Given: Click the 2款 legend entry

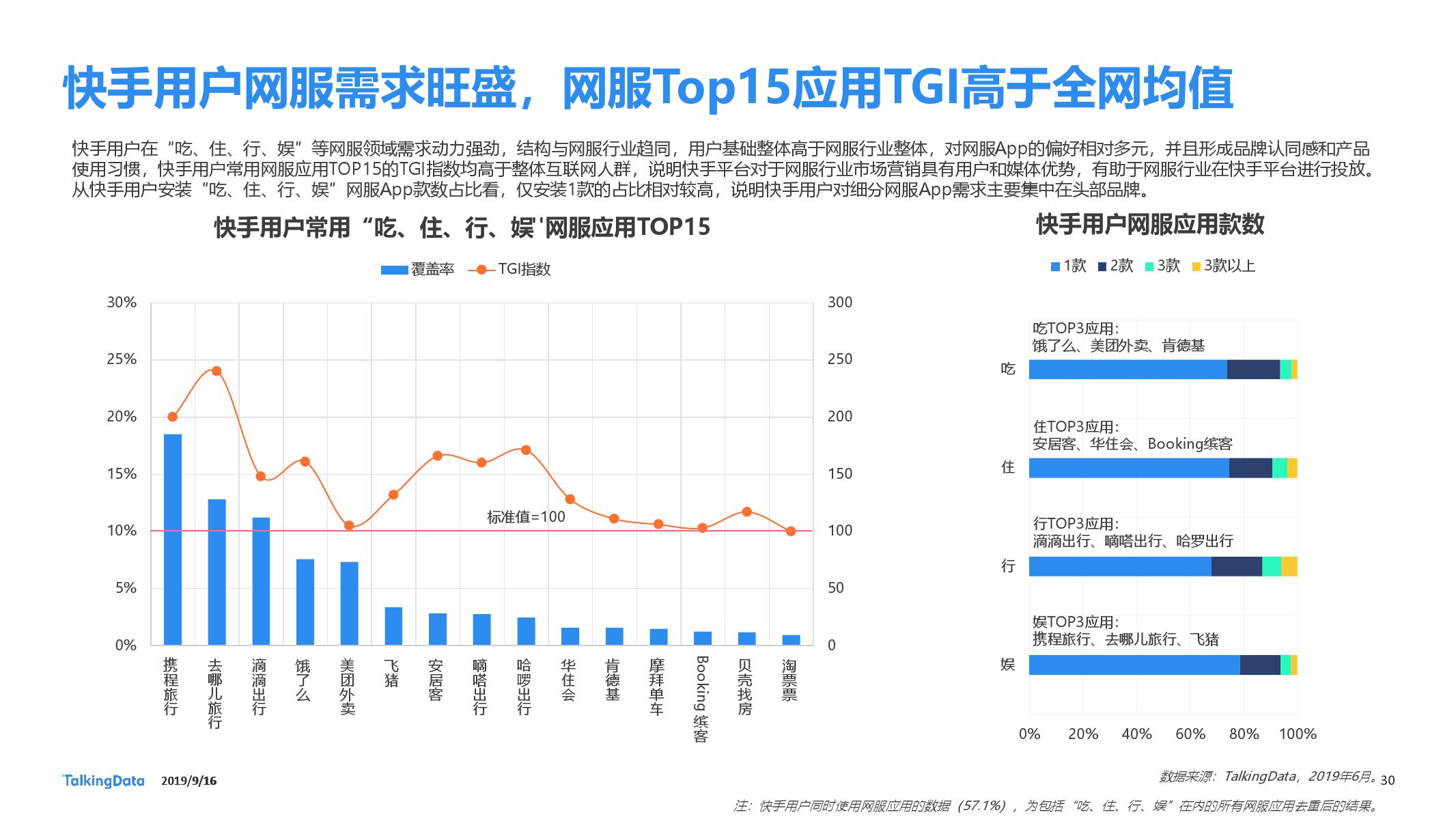Looking at the screenshot, I should pyautogui.click(x=1116, y=266).
